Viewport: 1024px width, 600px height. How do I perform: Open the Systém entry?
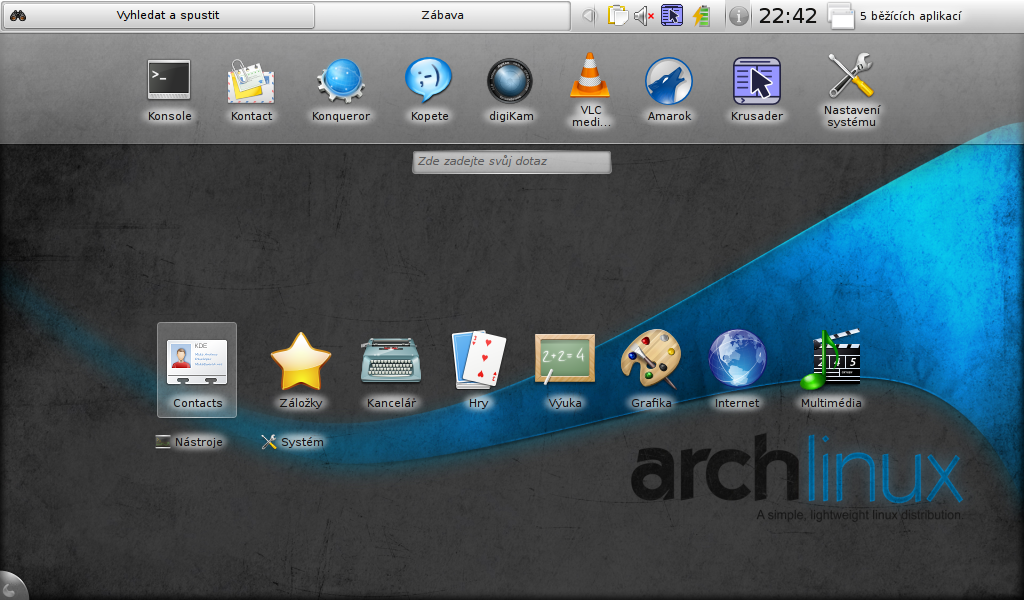pyautogui.click(x=293, y=442)
